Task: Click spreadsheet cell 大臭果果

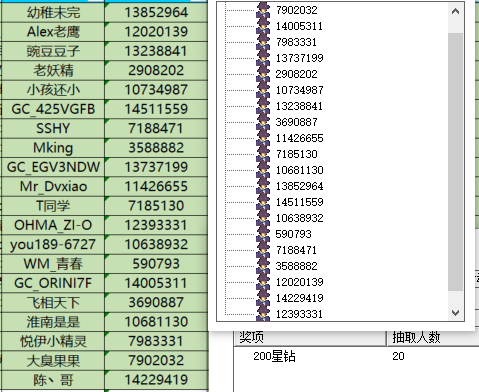Action: (x=53, y=361)
